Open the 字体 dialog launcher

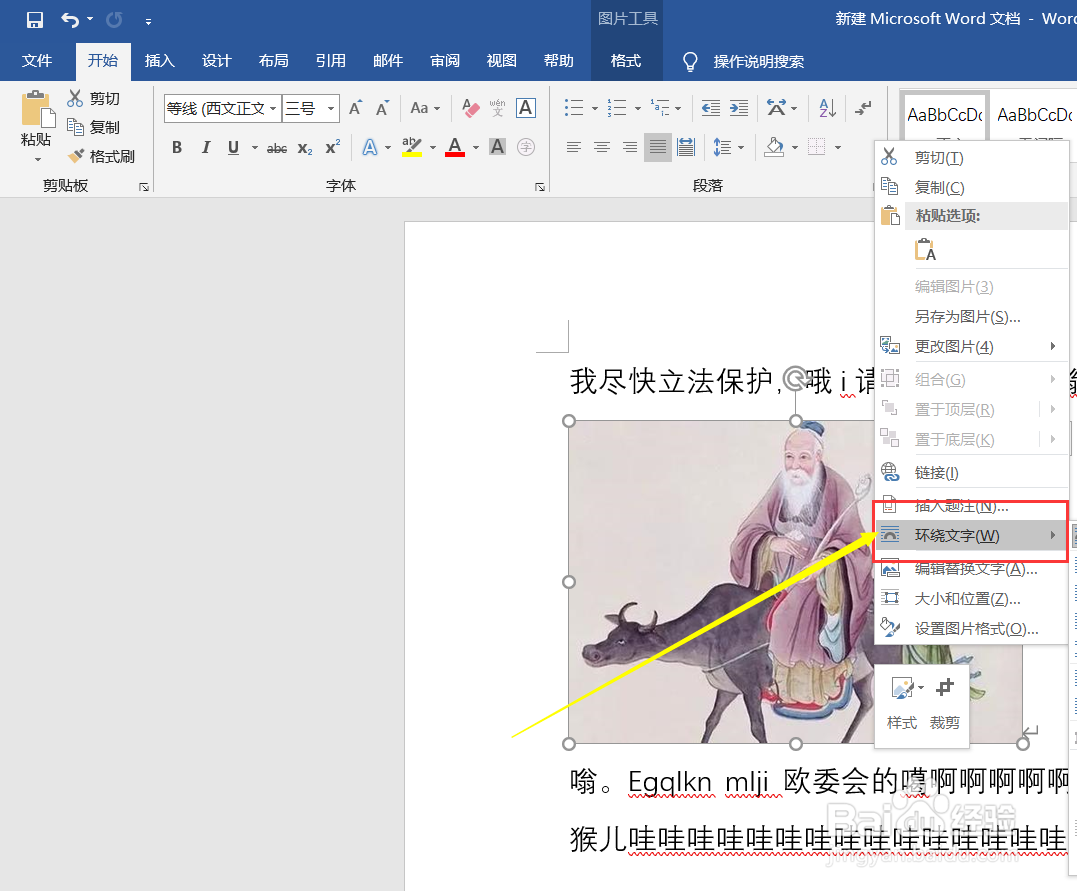[x=540, y=187]
